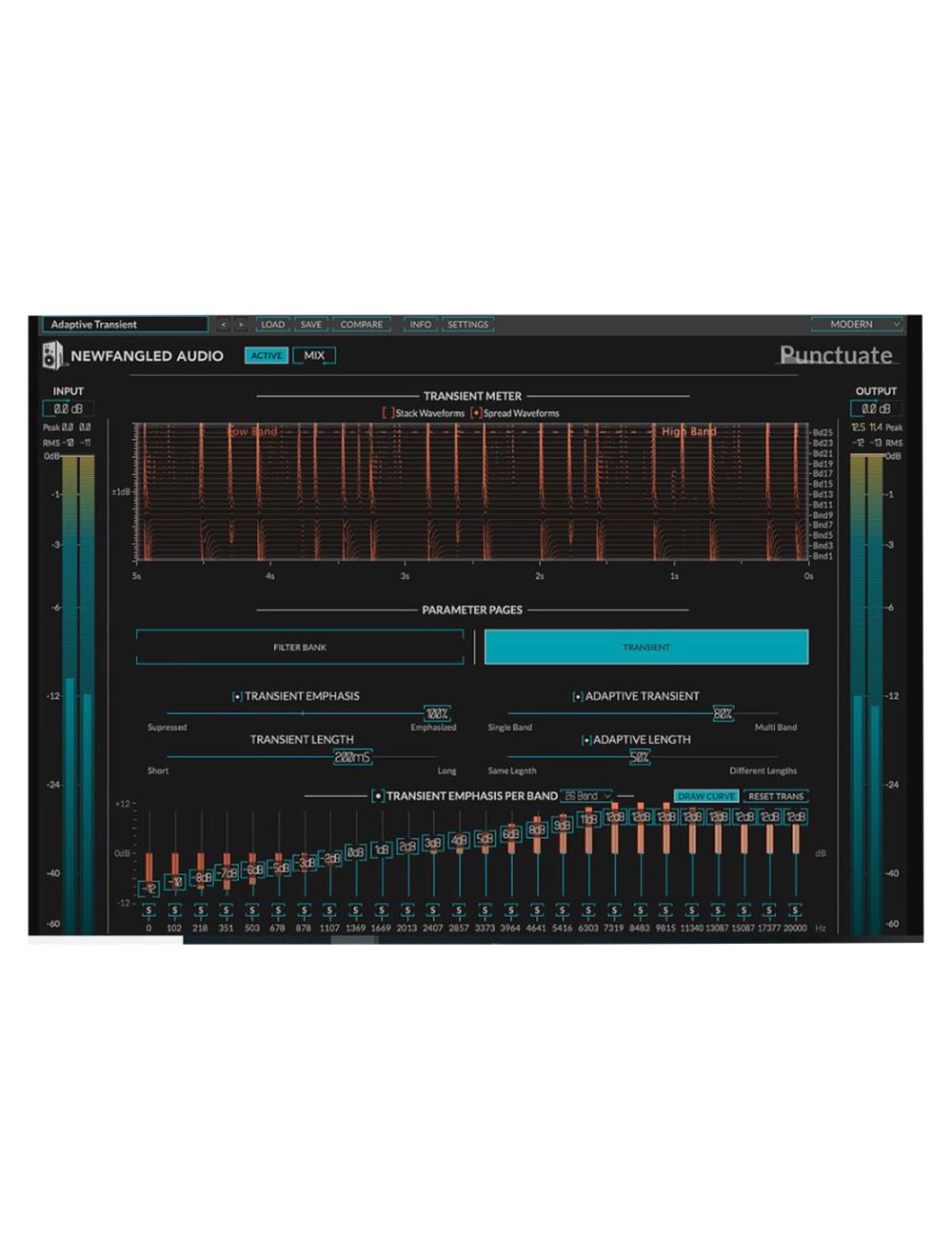The width and height of the screenshot is (952, 1257).
Task: Solo the 5416 Hz band
Action: click(x=562, y=910)
